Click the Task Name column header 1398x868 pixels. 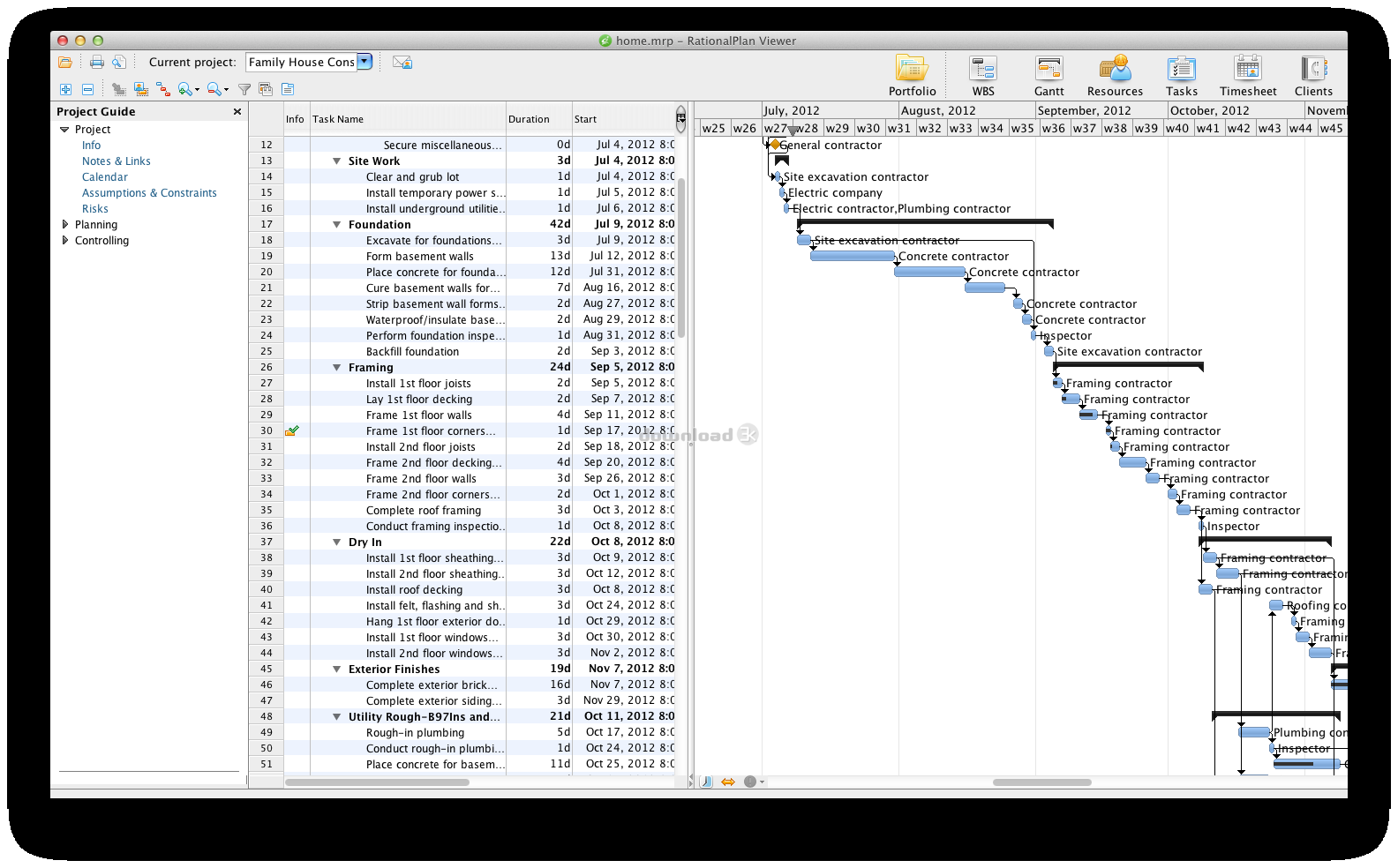406,119
